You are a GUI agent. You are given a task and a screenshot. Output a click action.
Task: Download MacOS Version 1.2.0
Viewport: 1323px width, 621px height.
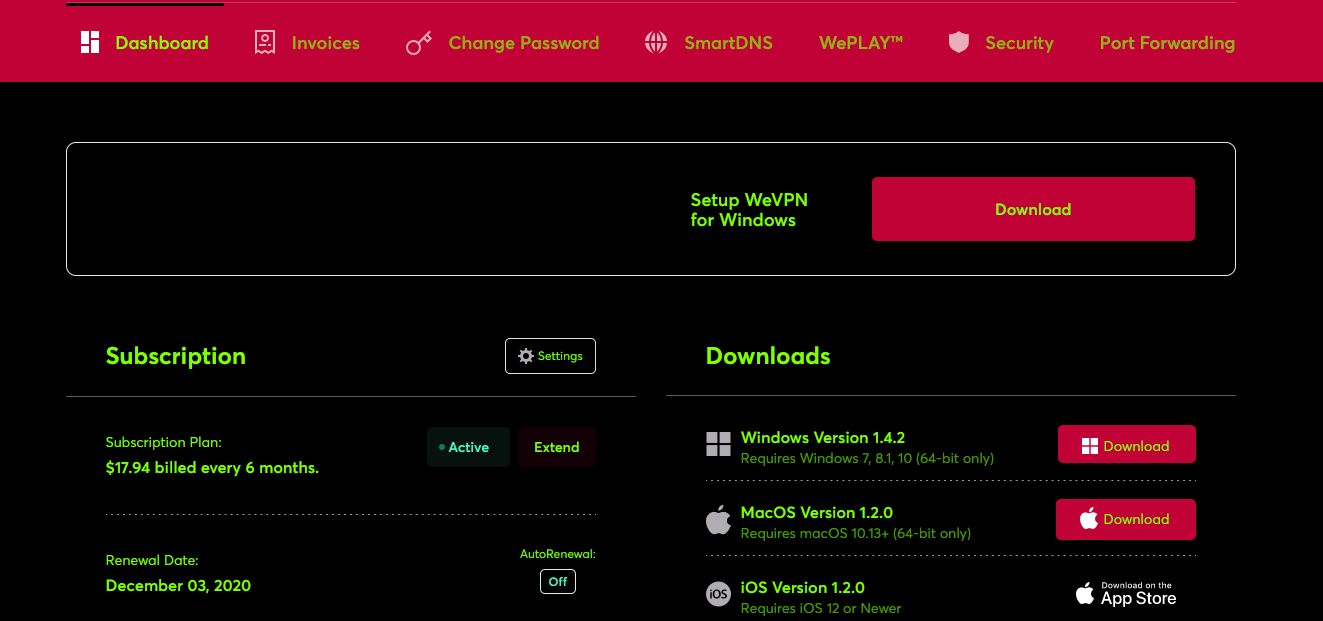[x=1126, y=519]
